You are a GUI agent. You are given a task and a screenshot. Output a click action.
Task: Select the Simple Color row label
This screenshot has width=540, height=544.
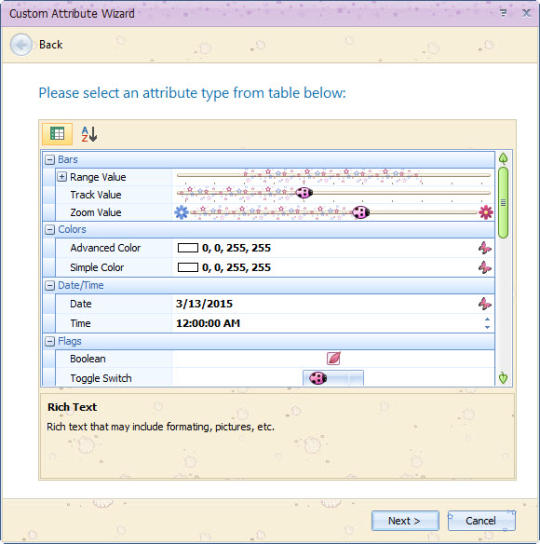97,267
